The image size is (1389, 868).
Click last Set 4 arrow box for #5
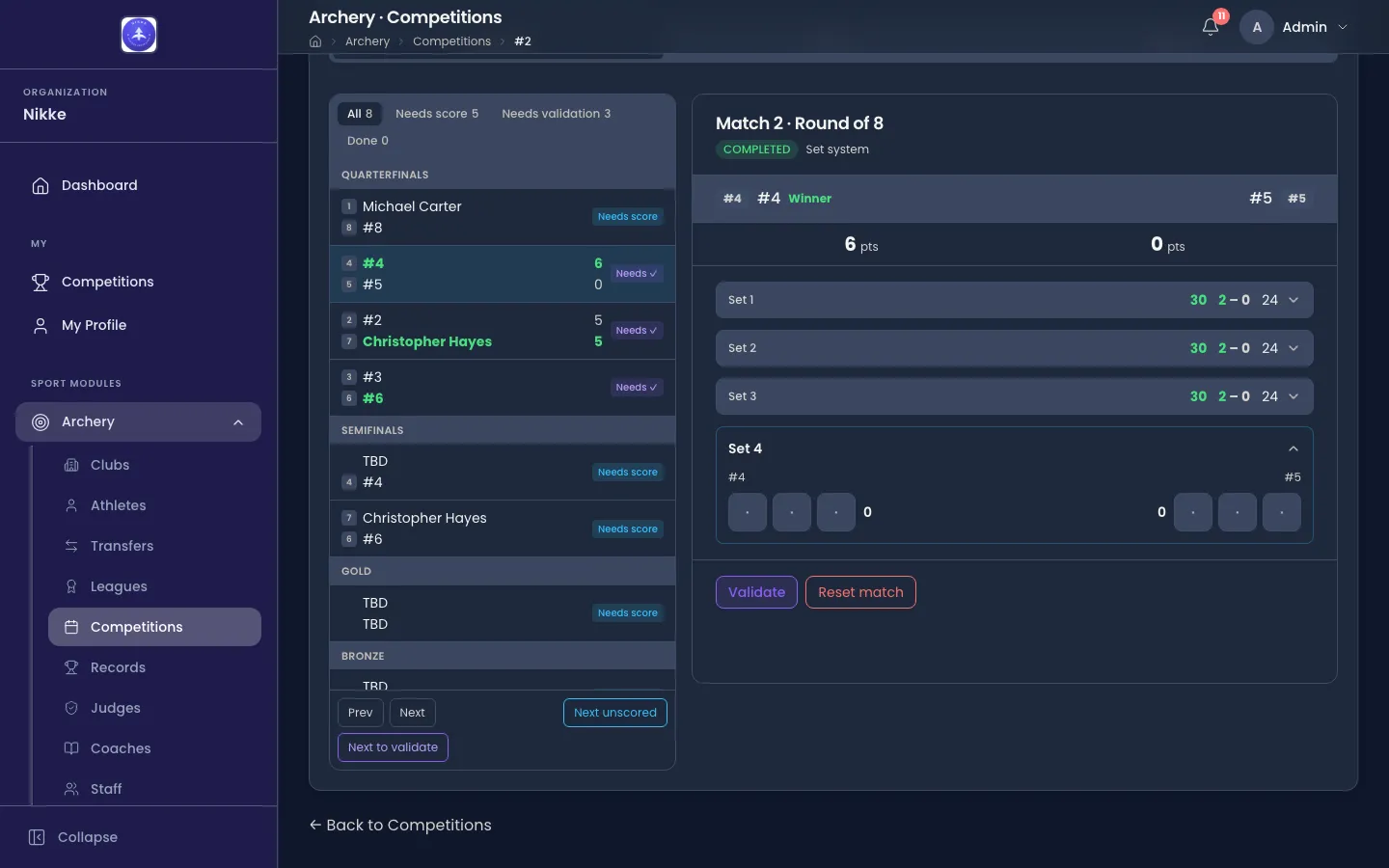(x=1282, y=512)
